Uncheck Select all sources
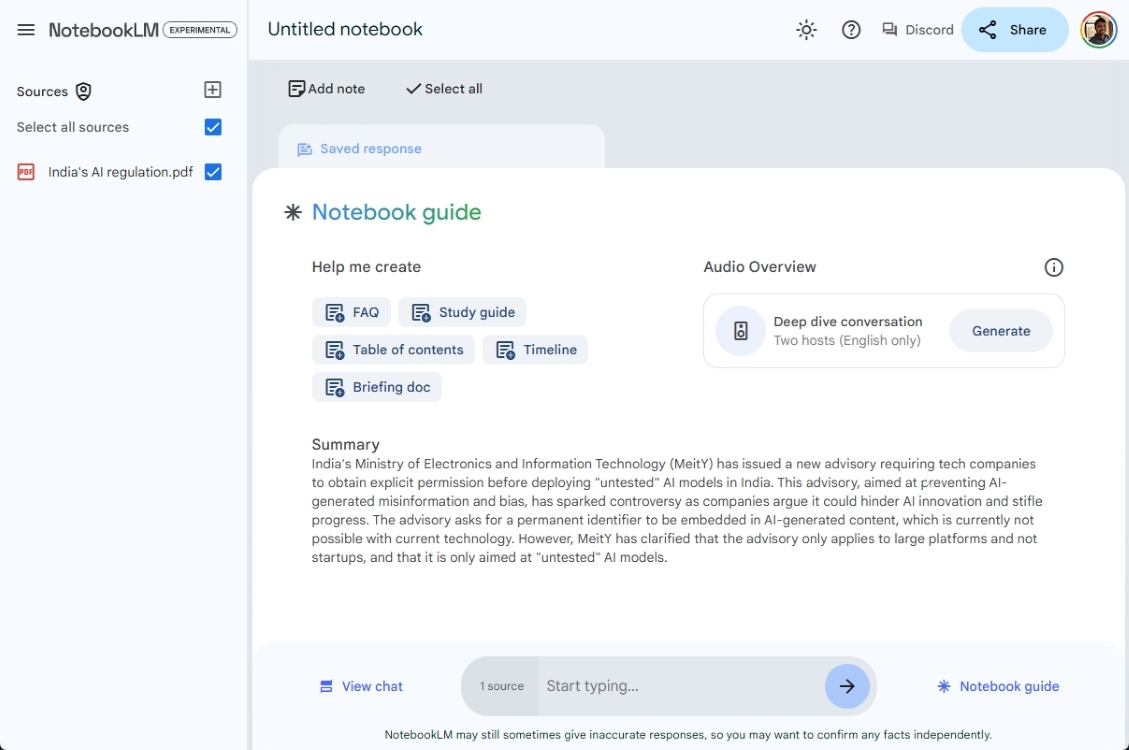 pos(212,127)
